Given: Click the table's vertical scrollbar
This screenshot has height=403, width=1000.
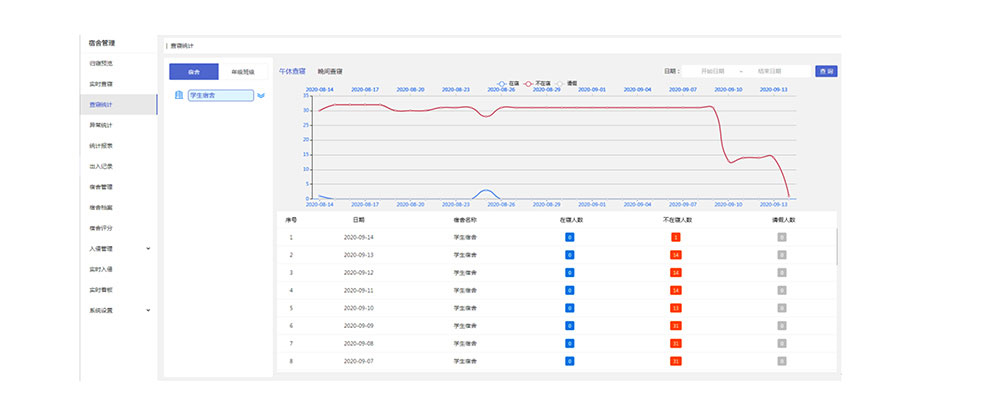Looking at the screenshot, I should (837, 246).
